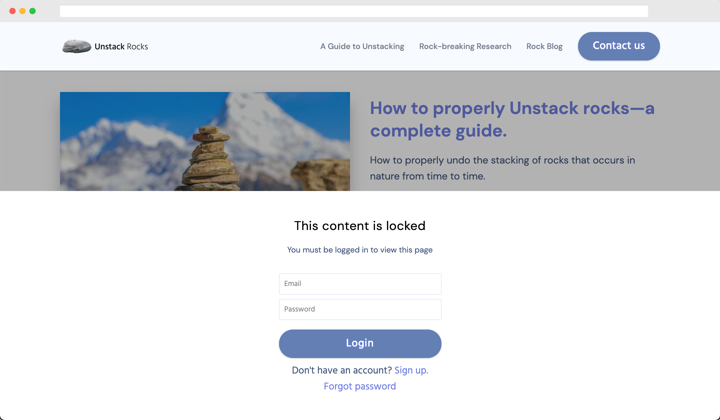Open the Rock Blog link
This screenshot has width=720, height=420.
[x=544, y=46]
